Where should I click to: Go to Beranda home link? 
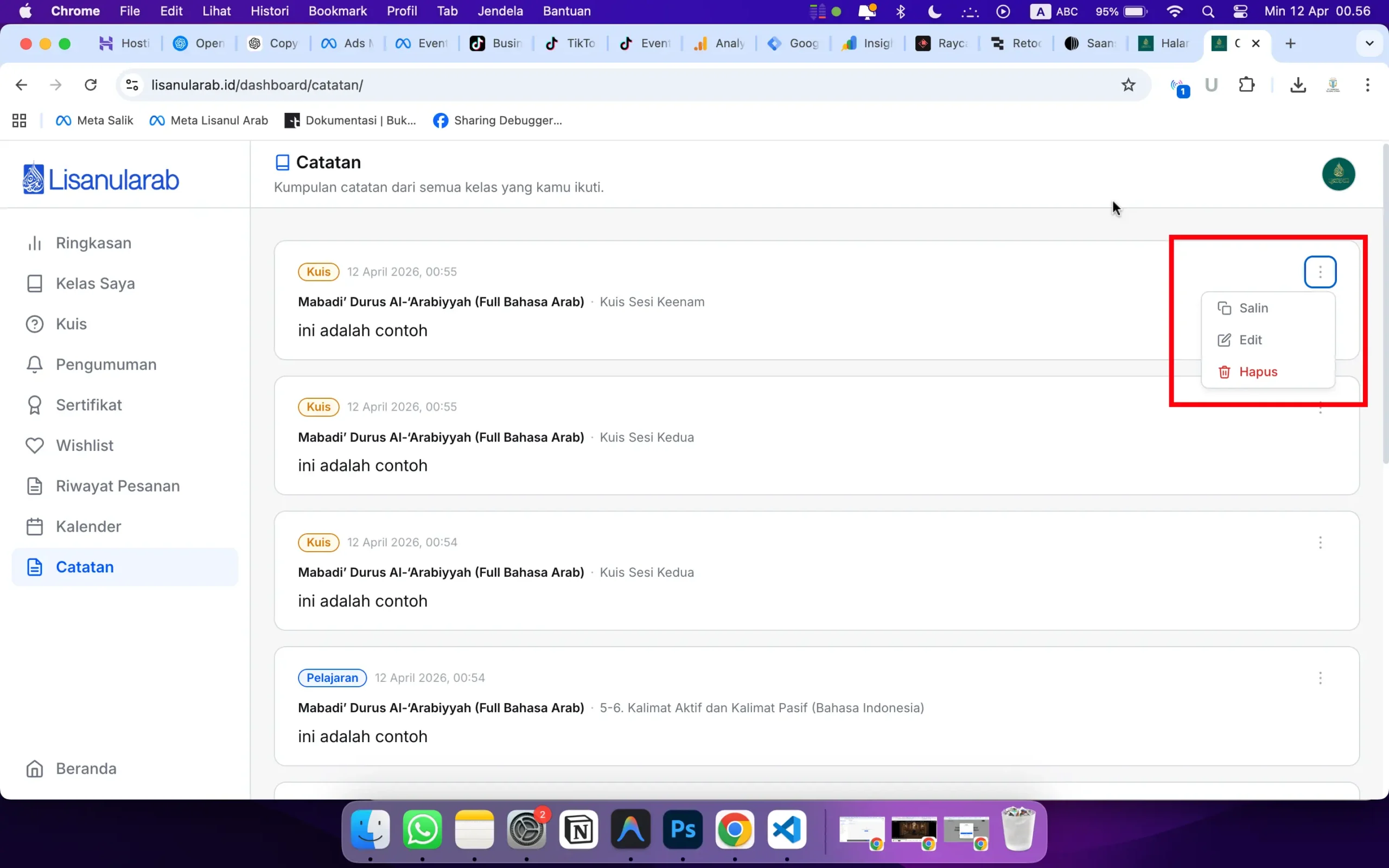pos(86,769)
